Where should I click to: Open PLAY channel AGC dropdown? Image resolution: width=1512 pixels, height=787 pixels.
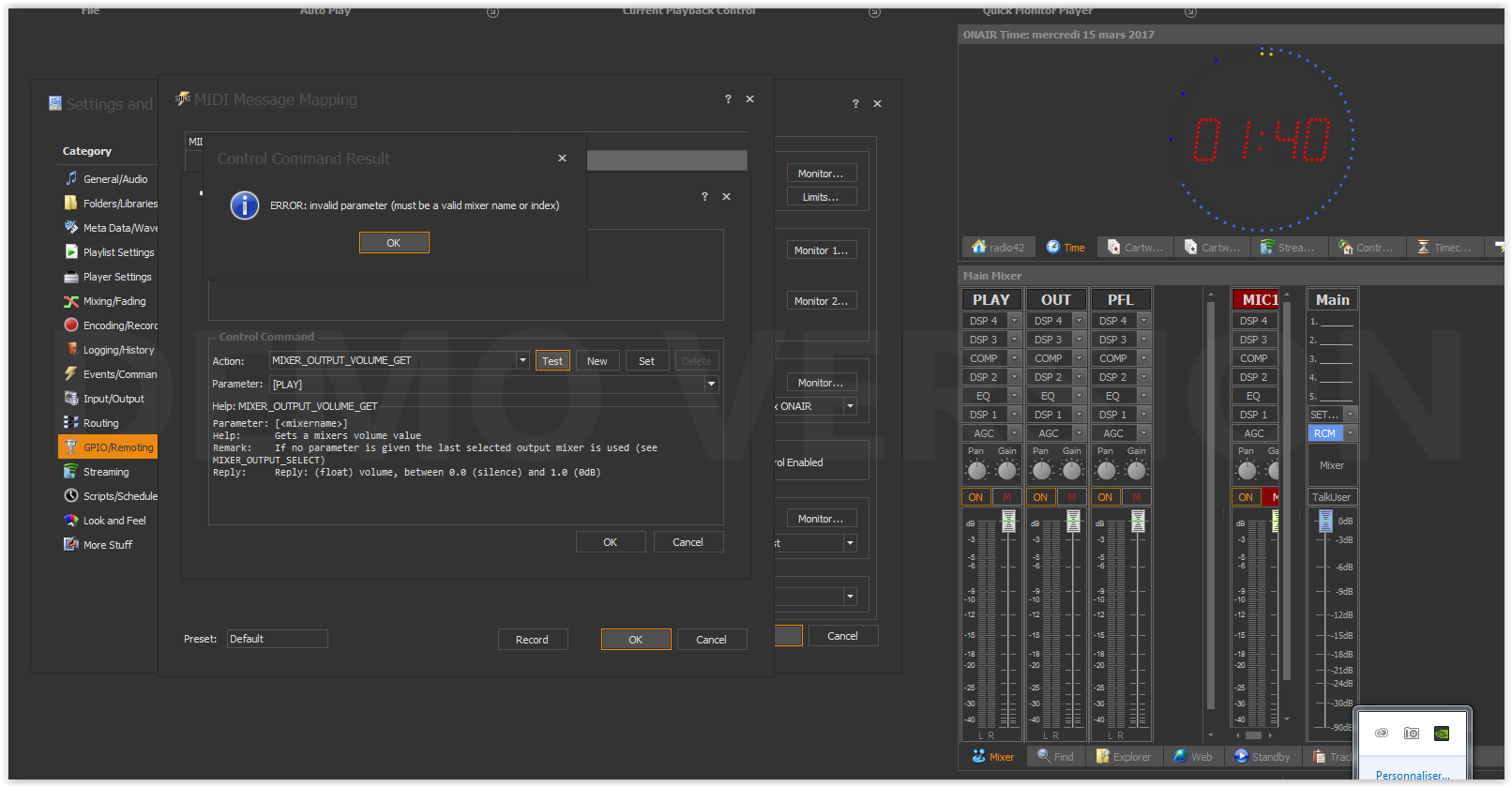pyautogui.click(x=1014, y=433)
